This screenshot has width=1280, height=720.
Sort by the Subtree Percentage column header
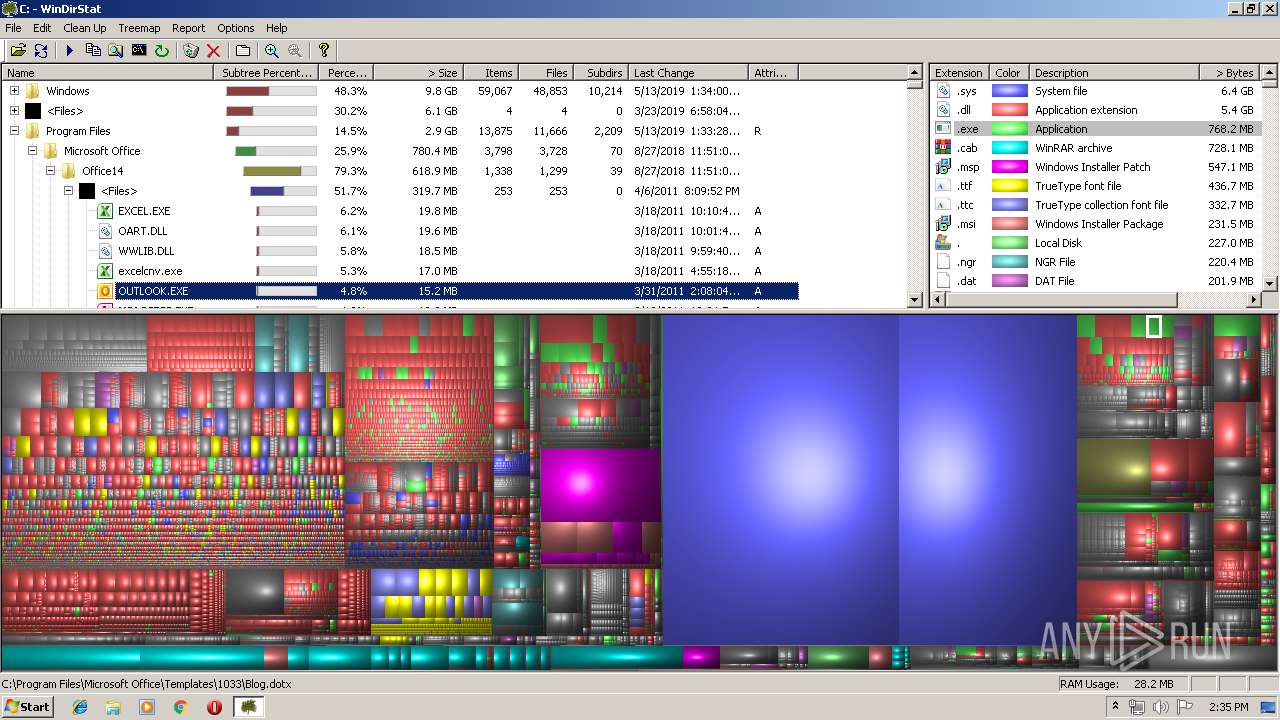266,73
